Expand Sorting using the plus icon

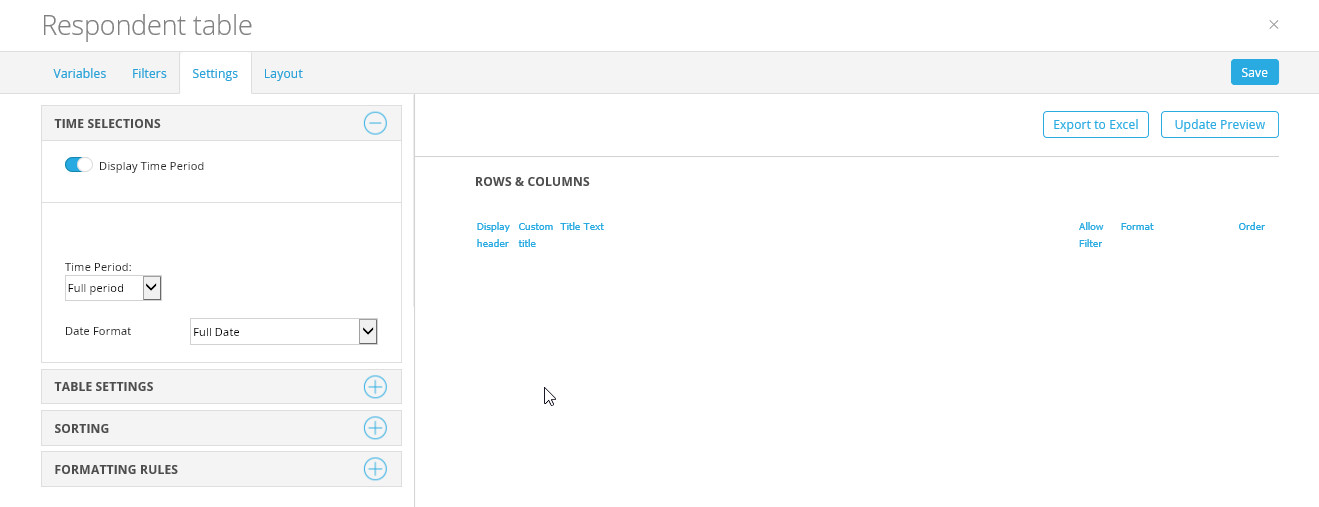[x=374, y=428]
